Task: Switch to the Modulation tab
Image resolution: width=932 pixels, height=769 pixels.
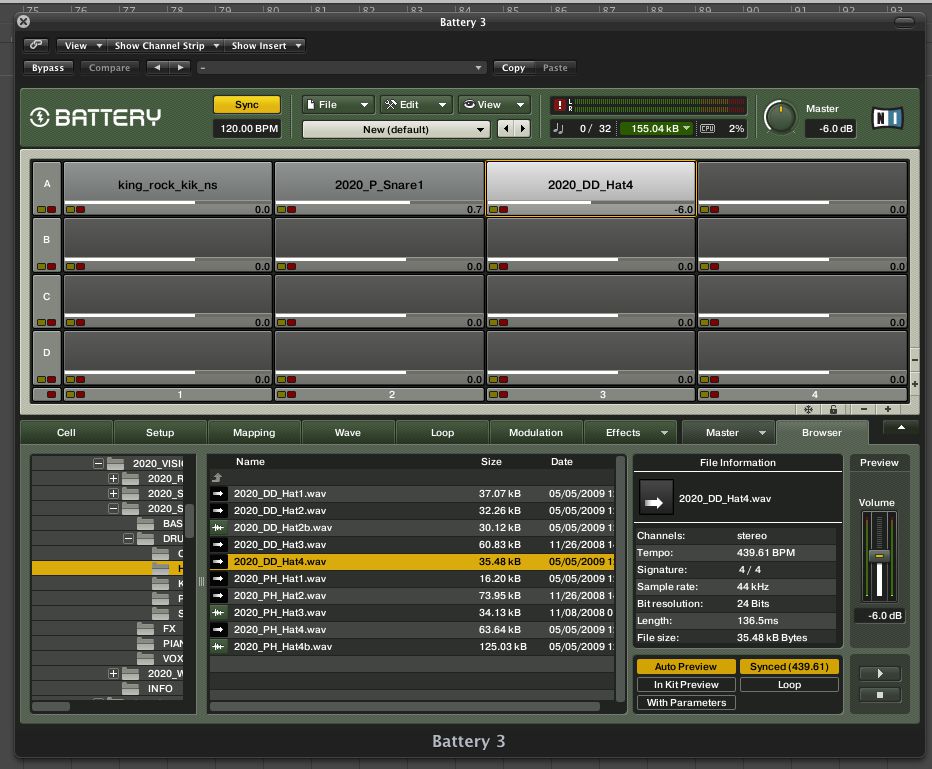Action: 536,433
